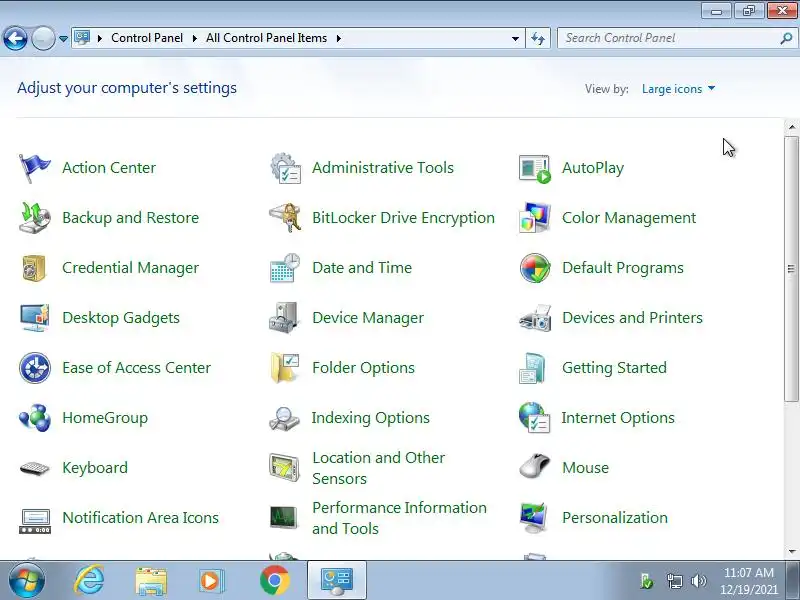The width and height of the screenshot is (800, 600).
Task: Expand the arrow after All Control Panel Items
Action: coord(338,38)
